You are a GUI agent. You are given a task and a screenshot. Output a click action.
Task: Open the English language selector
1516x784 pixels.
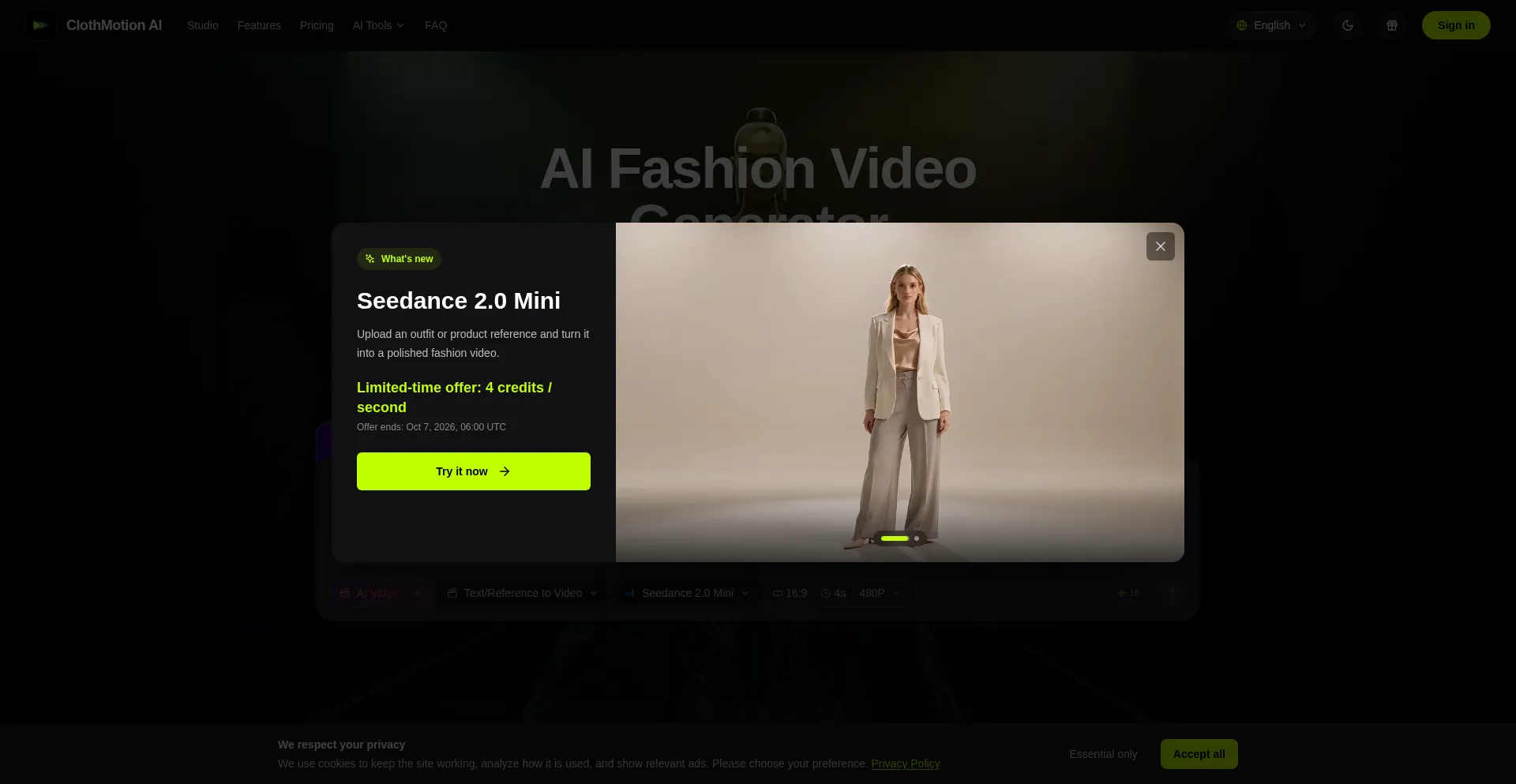coord(1271,25)
